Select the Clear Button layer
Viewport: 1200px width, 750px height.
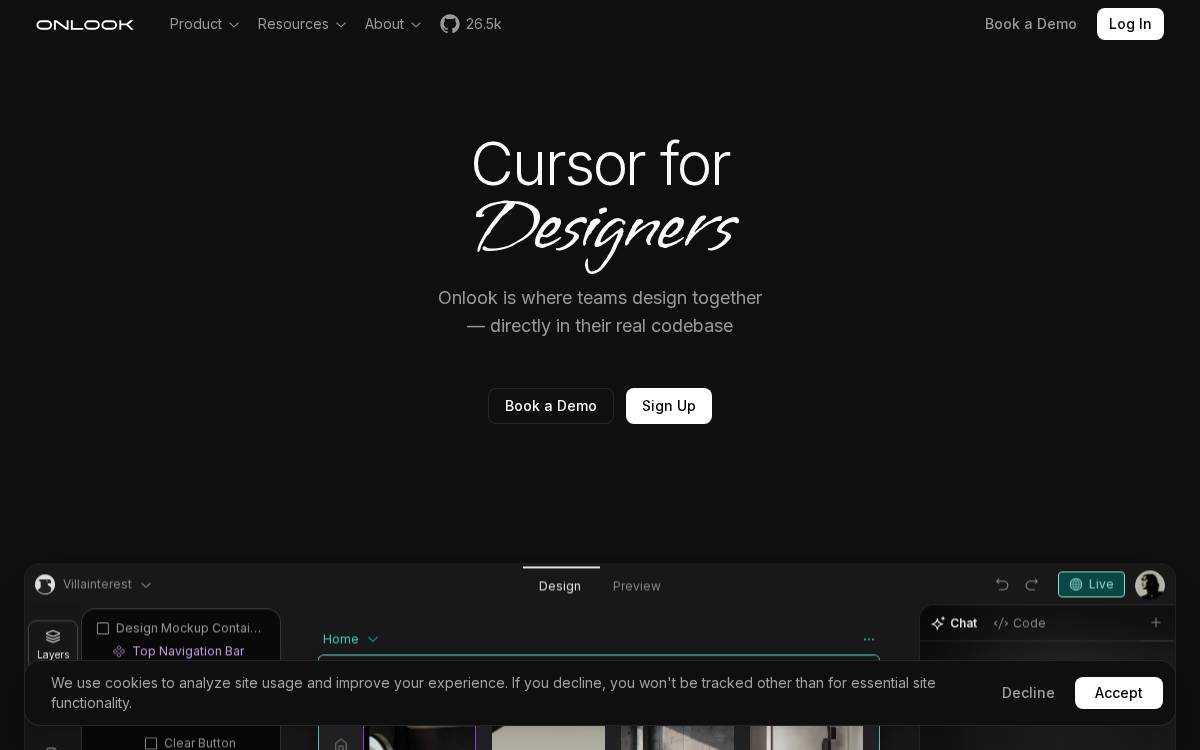tap(190, 743)
